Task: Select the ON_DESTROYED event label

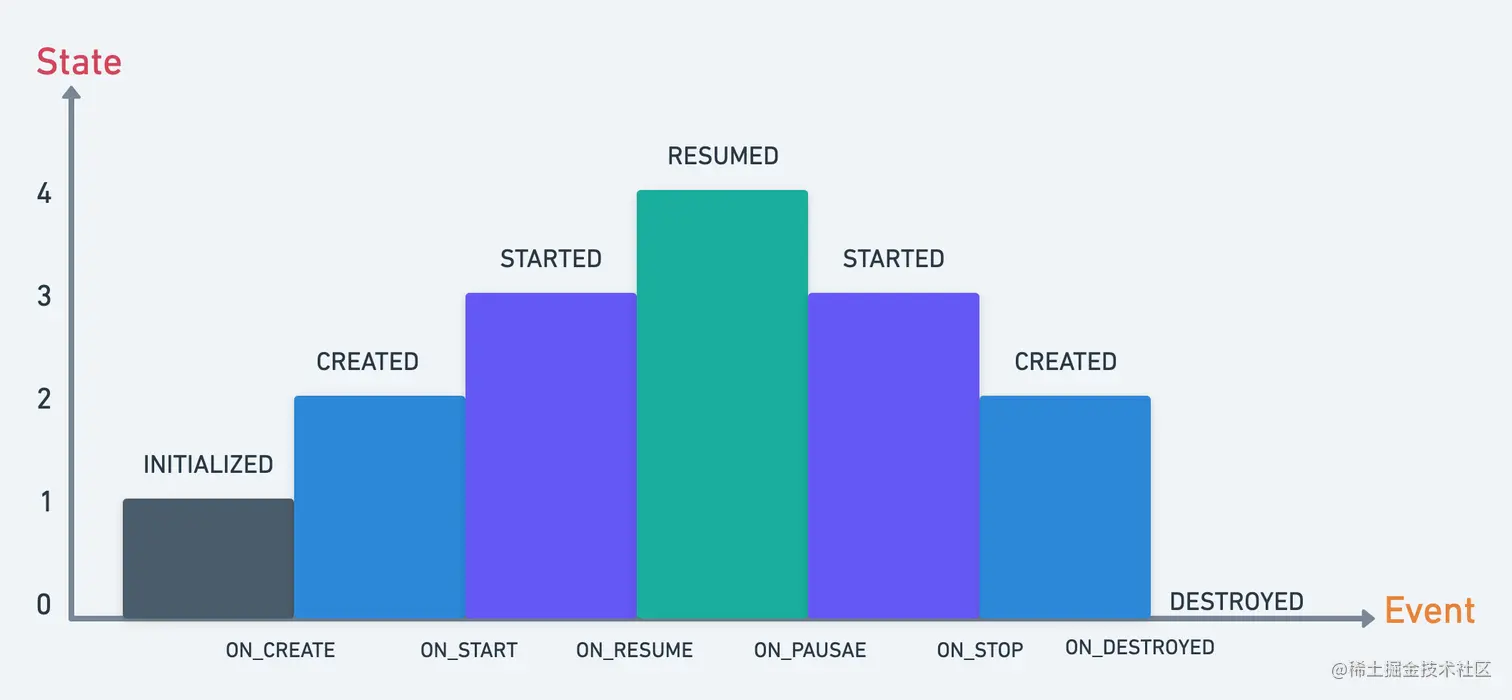Action: (1140, 648)
